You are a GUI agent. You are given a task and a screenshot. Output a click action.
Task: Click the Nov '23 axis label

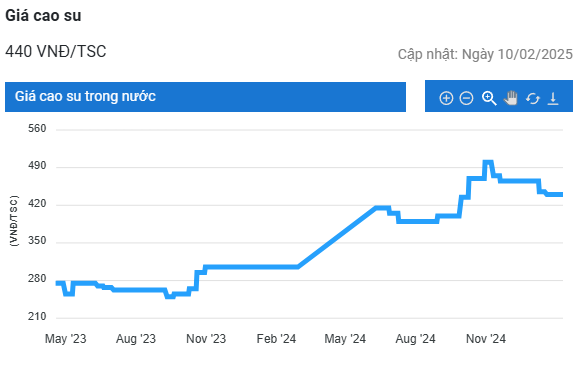coord(206,339)
